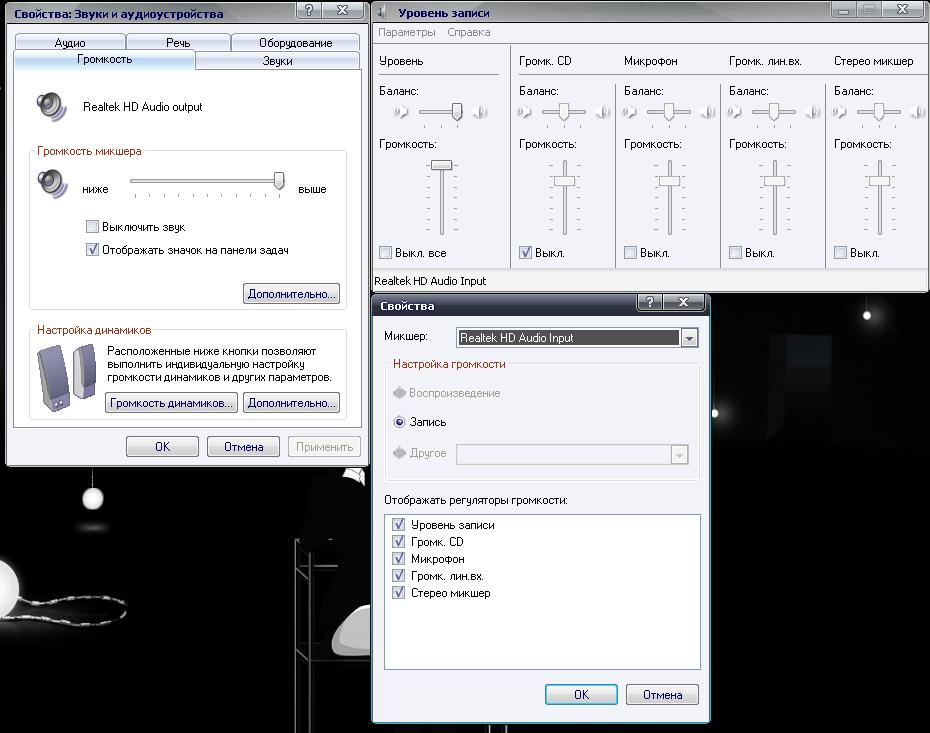The image size is (930, 733).
Task: Uncheck Выкл. under Громк. CD
Action: 526,253
